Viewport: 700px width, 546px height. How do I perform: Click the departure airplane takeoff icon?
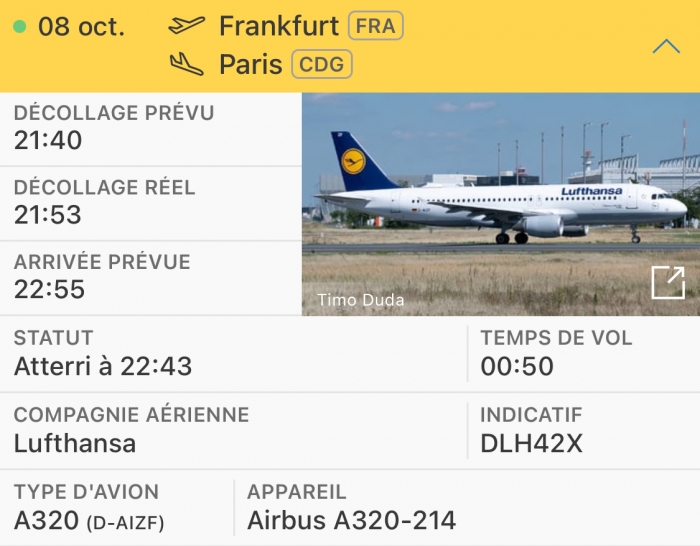[x=187, y=25]
